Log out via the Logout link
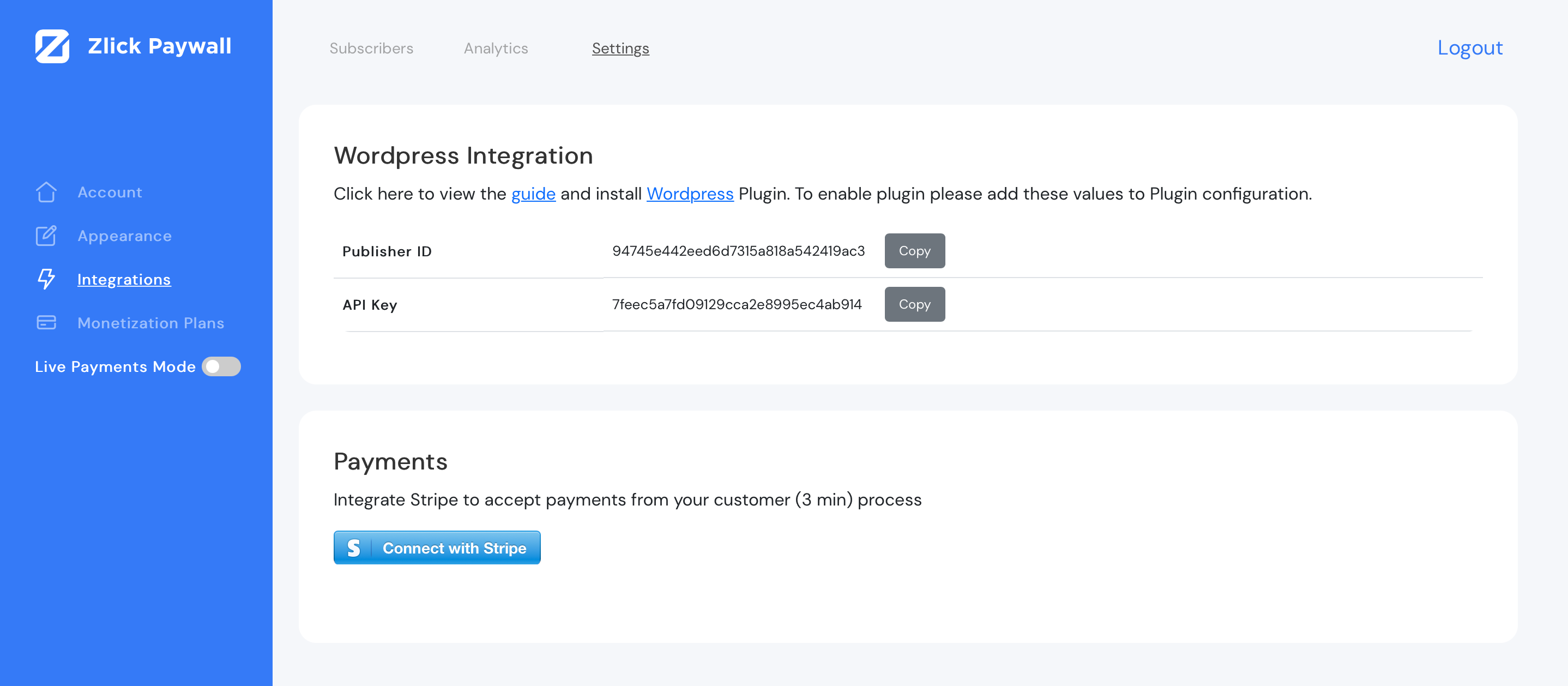This screenshot has width=1568, height=686. [x=1469, y=47]
